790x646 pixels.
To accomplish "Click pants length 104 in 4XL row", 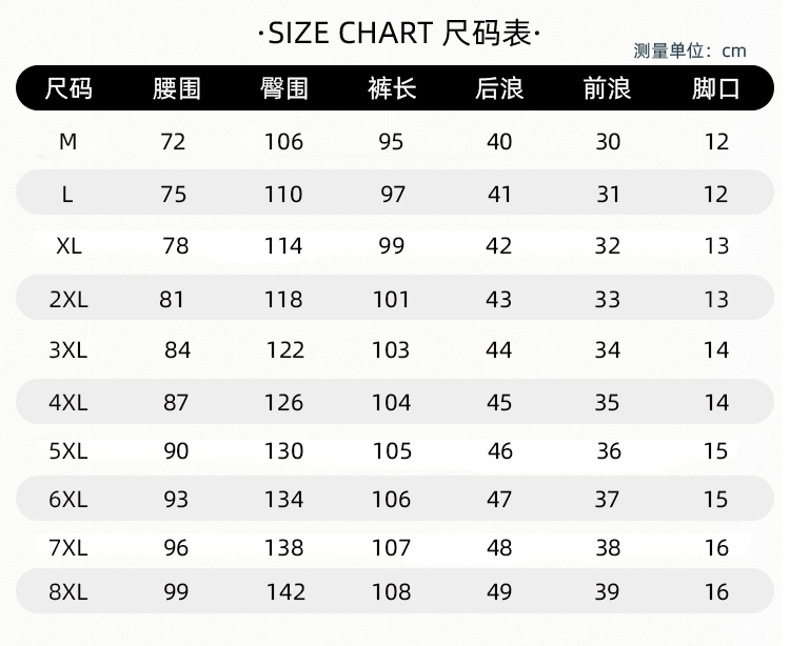I will [x=391, y=403].
